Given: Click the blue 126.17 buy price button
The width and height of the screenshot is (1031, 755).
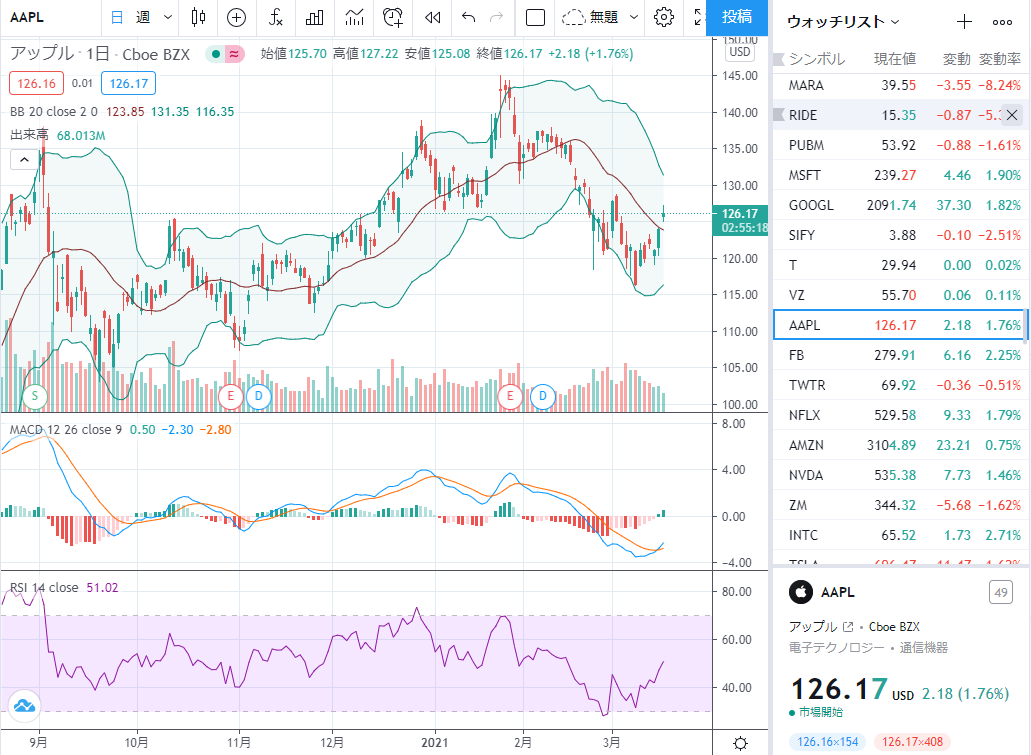Looking at the screenshot, I should [x=129, y=84].
